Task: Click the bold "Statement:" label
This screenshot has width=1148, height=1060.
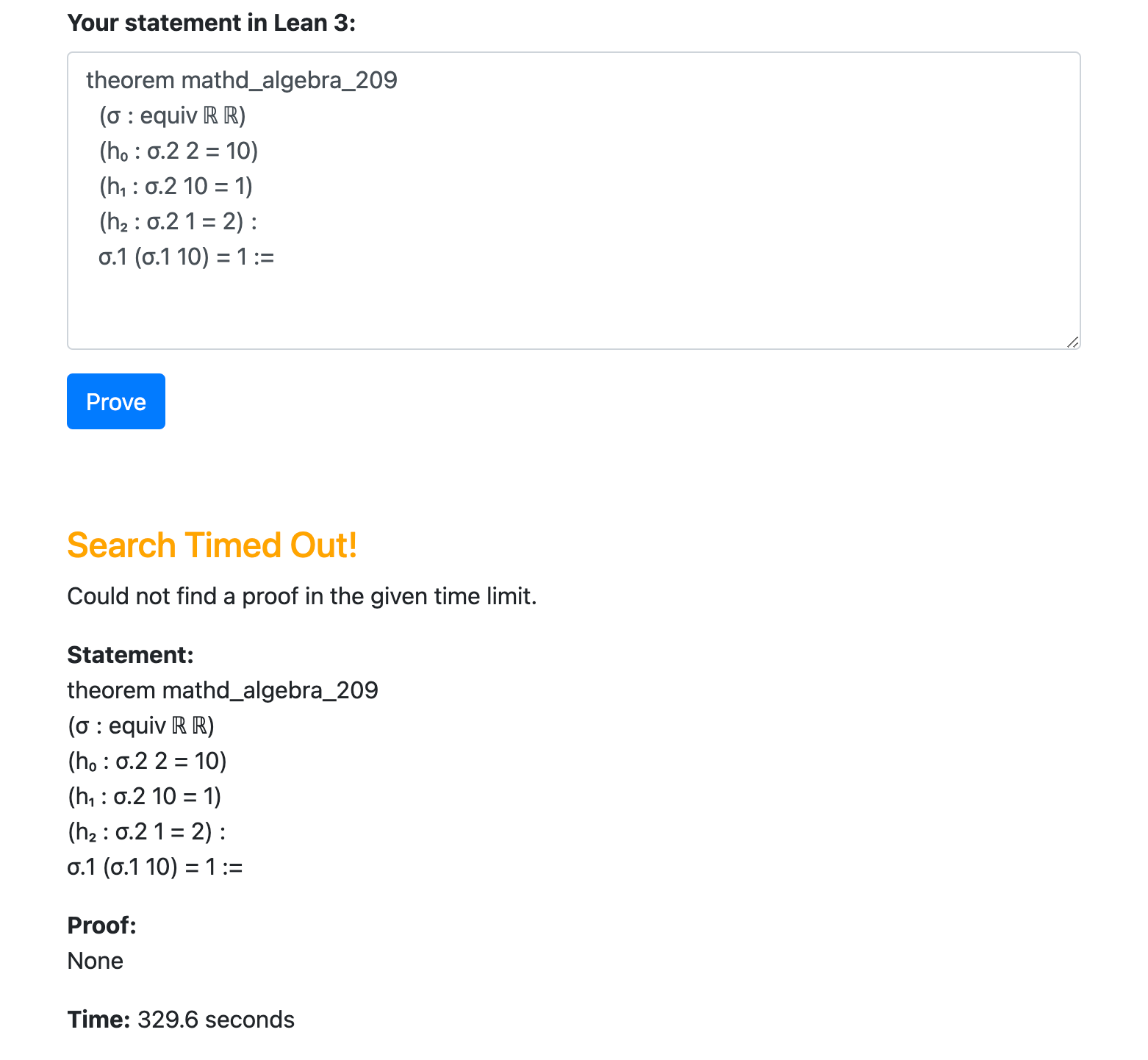Action: (x=130, y=654)
